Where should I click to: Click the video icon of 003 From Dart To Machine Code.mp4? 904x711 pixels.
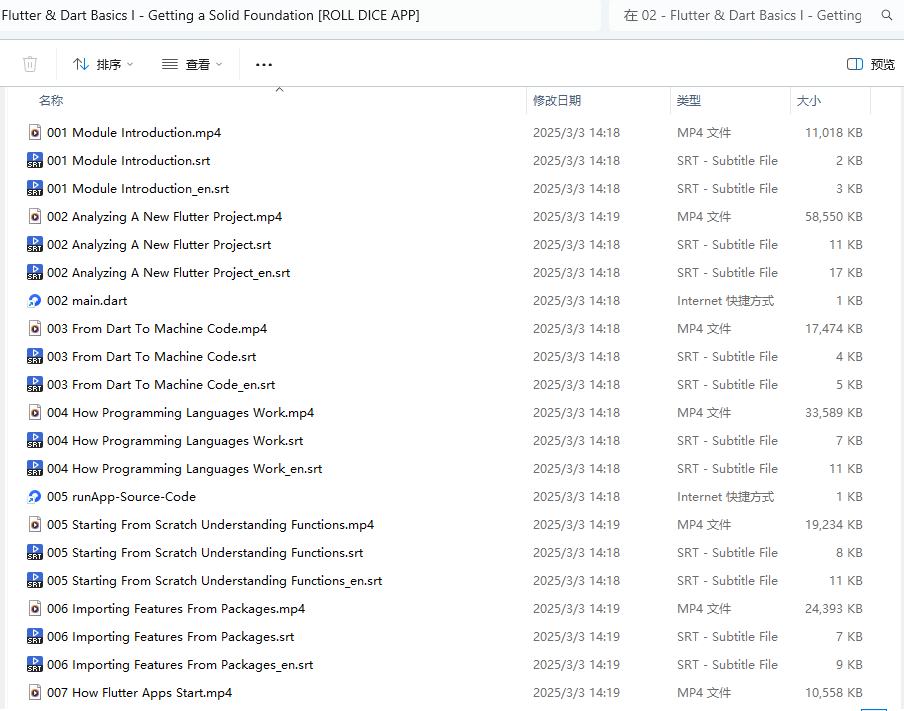click(35, 329)
